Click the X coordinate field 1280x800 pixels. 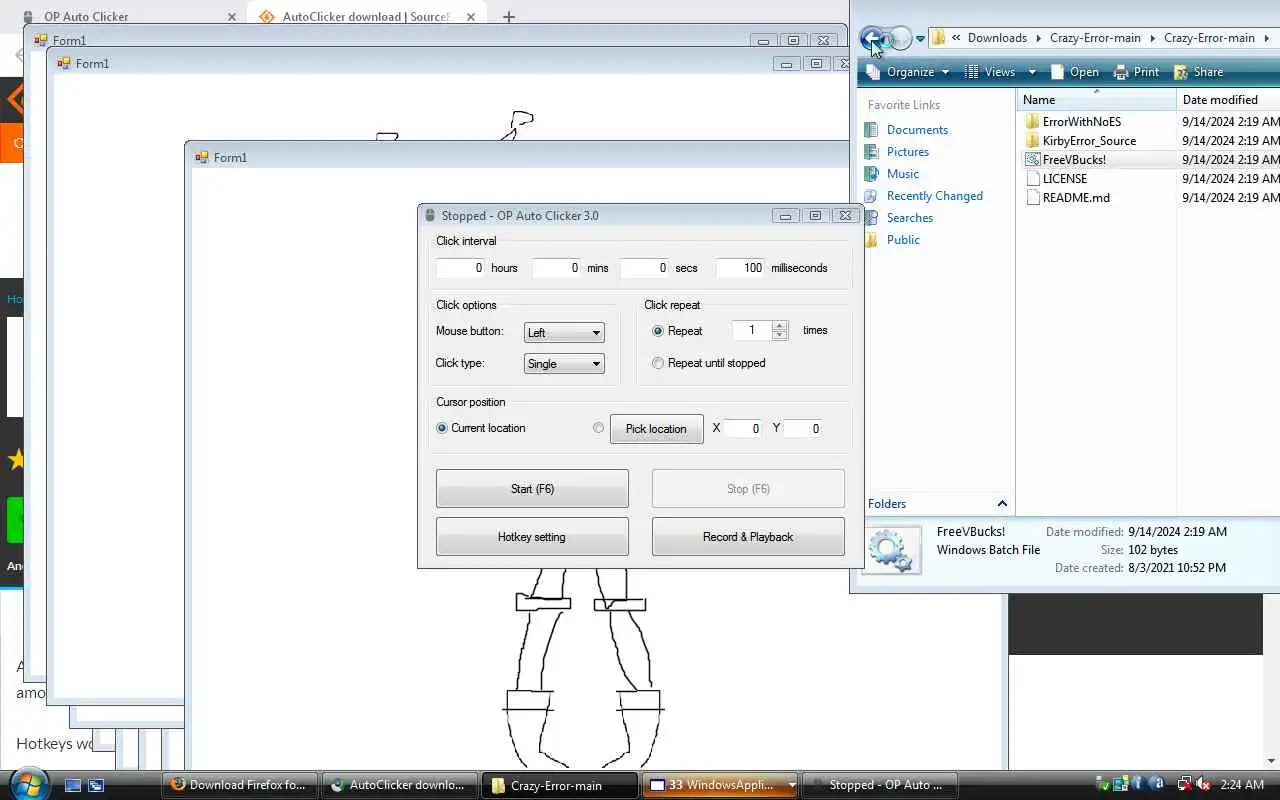[x=743, y=428]
